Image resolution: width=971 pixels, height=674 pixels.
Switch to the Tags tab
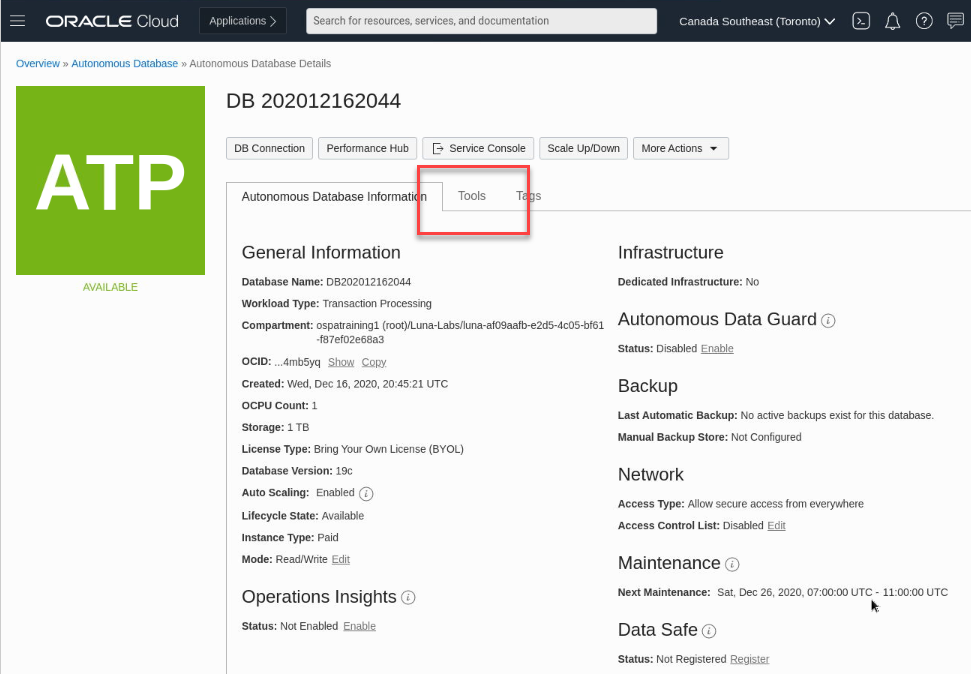tap(528, 196)
